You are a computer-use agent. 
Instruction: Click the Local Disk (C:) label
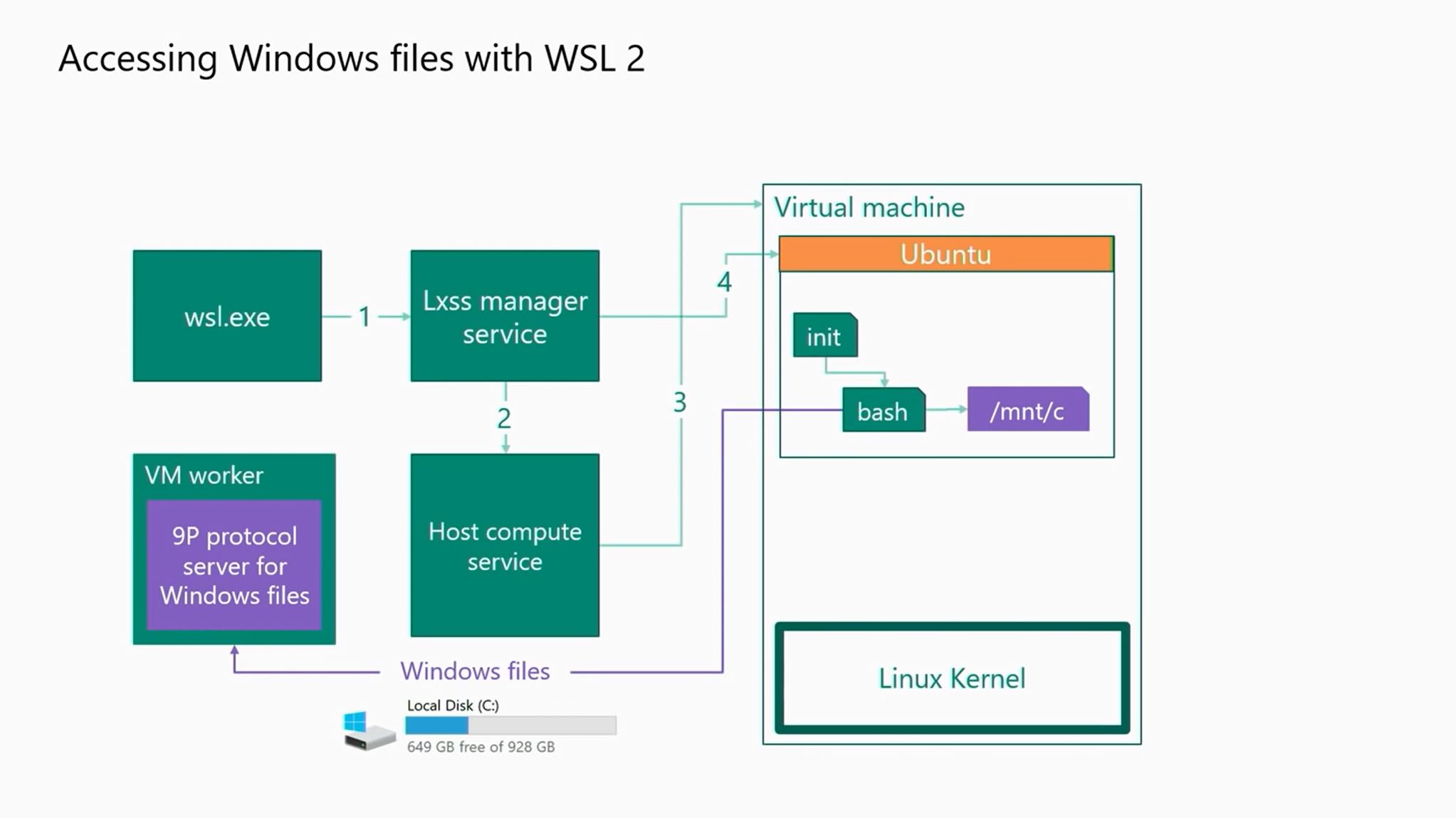click(453, 705)
